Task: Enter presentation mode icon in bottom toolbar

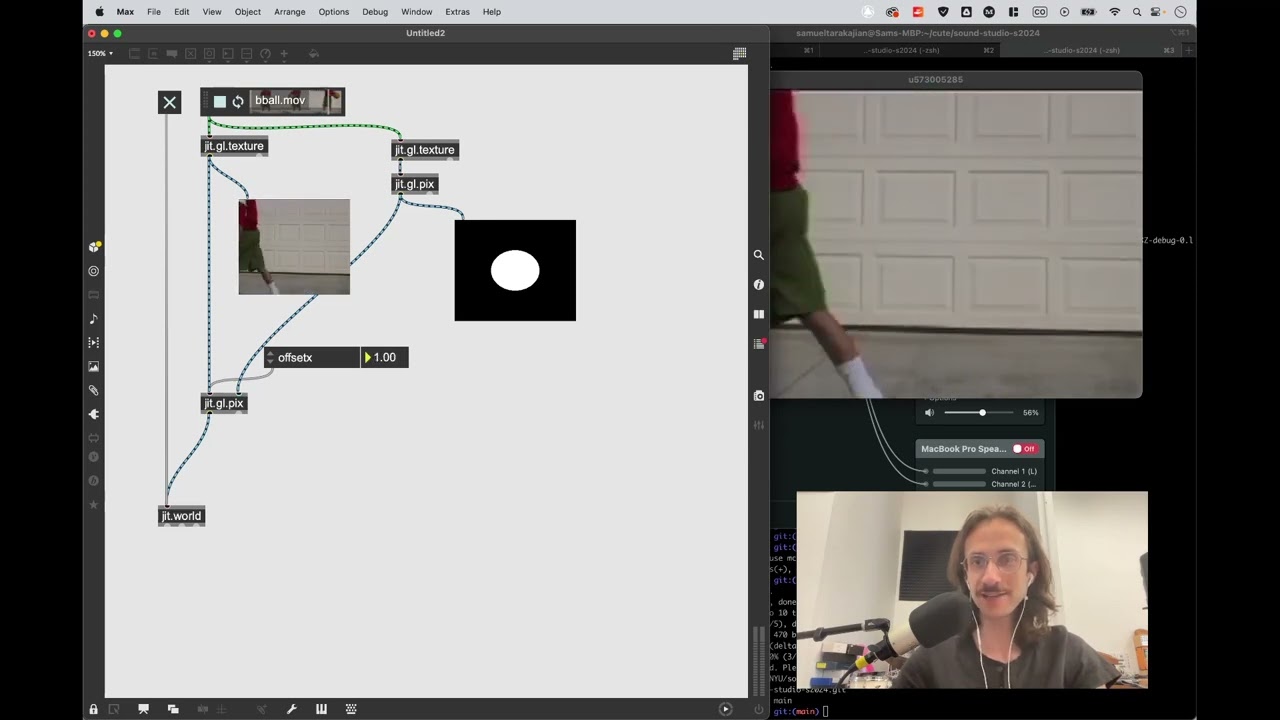Action: point(144,709)
